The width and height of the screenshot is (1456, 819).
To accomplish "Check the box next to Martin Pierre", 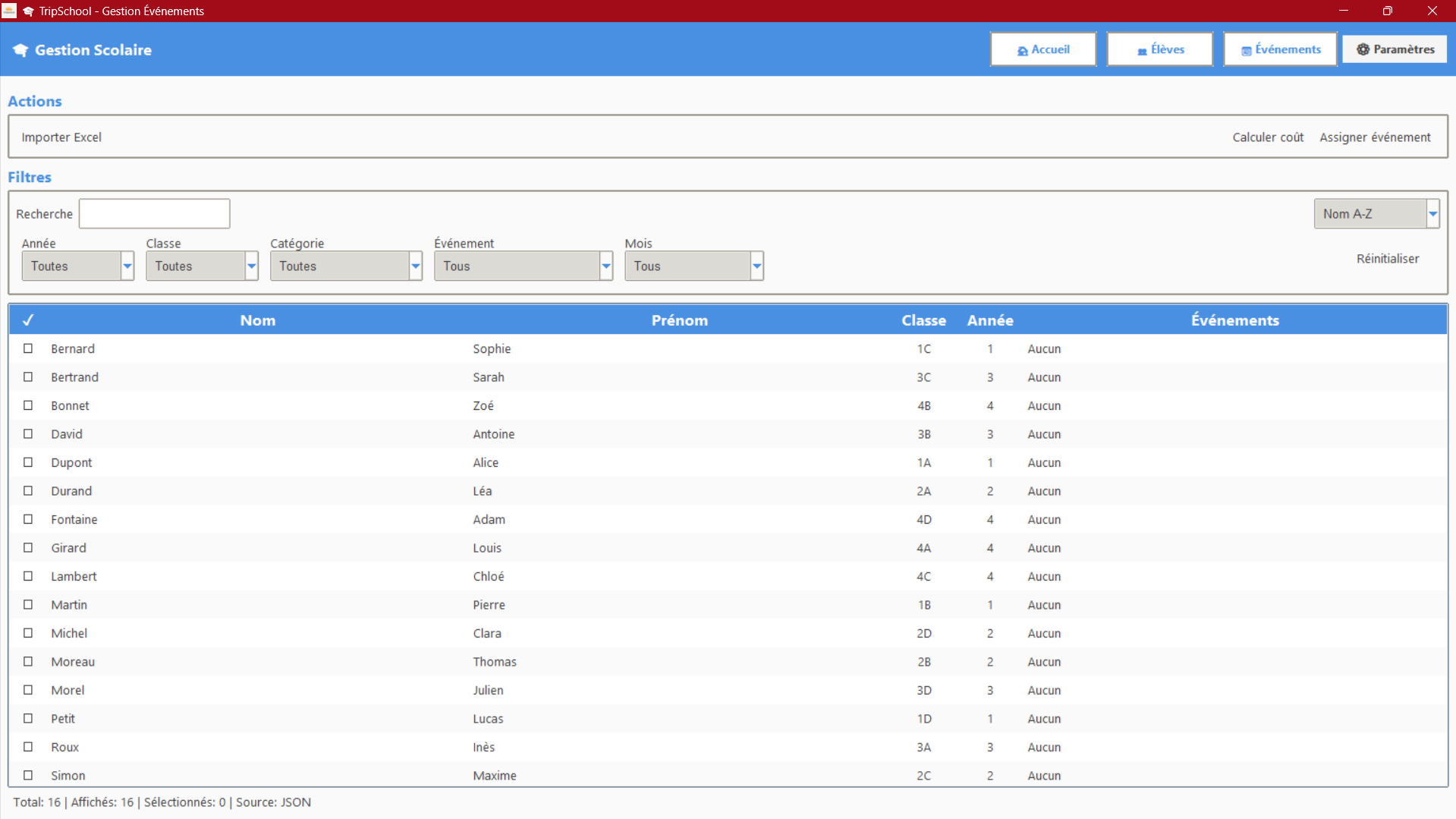I will [28, 605].
